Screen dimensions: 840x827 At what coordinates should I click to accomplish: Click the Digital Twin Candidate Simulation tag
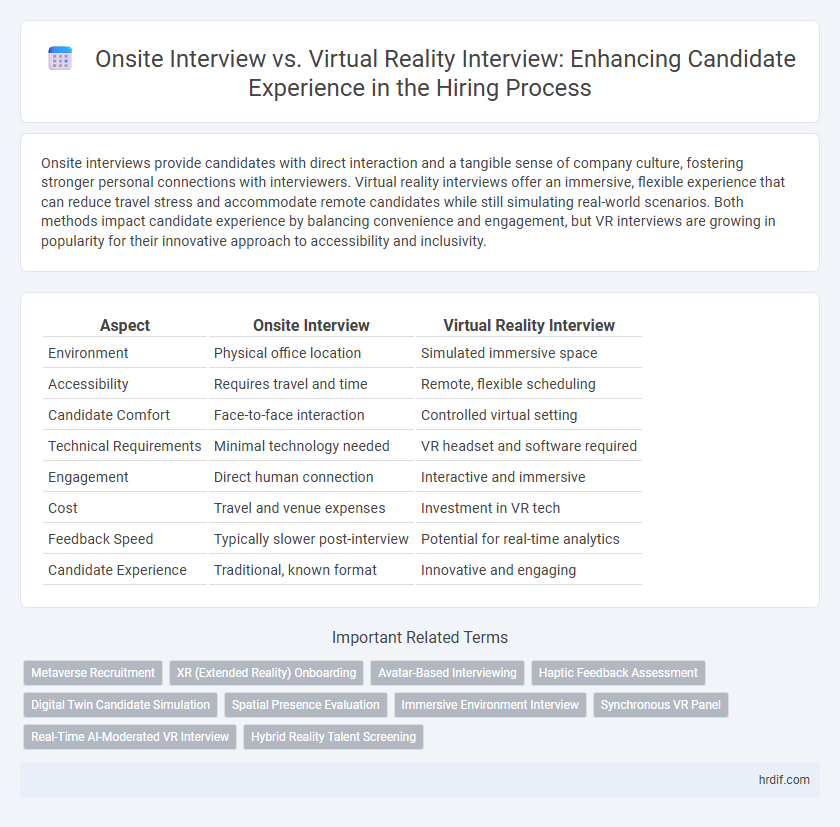[x=121, y=705]
